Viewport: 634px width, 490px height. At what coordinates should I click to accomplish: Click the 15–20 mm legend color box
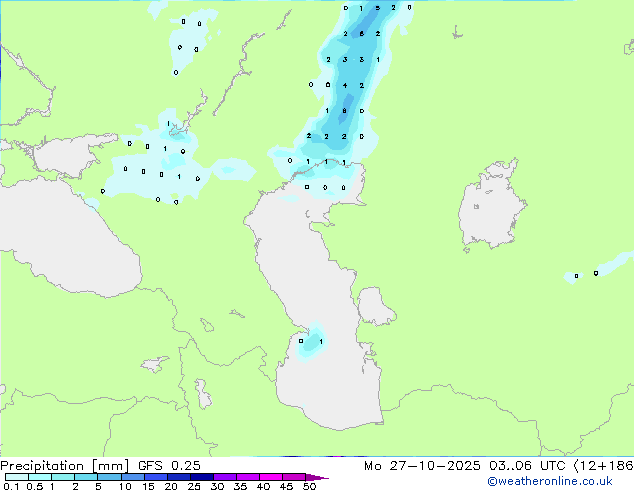pyautogui.click(x=155, y=477)
